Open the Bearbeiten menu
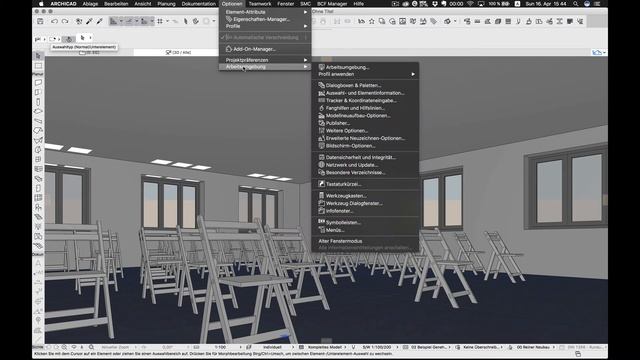 (116, 4)
